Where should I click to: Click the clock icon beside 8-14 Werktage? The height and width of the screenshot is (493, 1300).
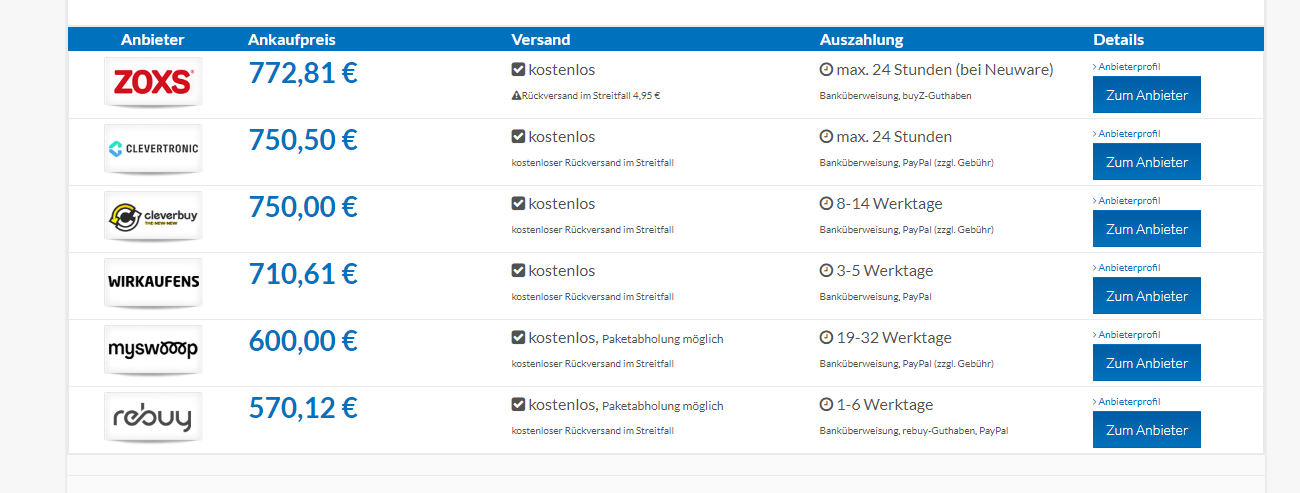(826, 204)
